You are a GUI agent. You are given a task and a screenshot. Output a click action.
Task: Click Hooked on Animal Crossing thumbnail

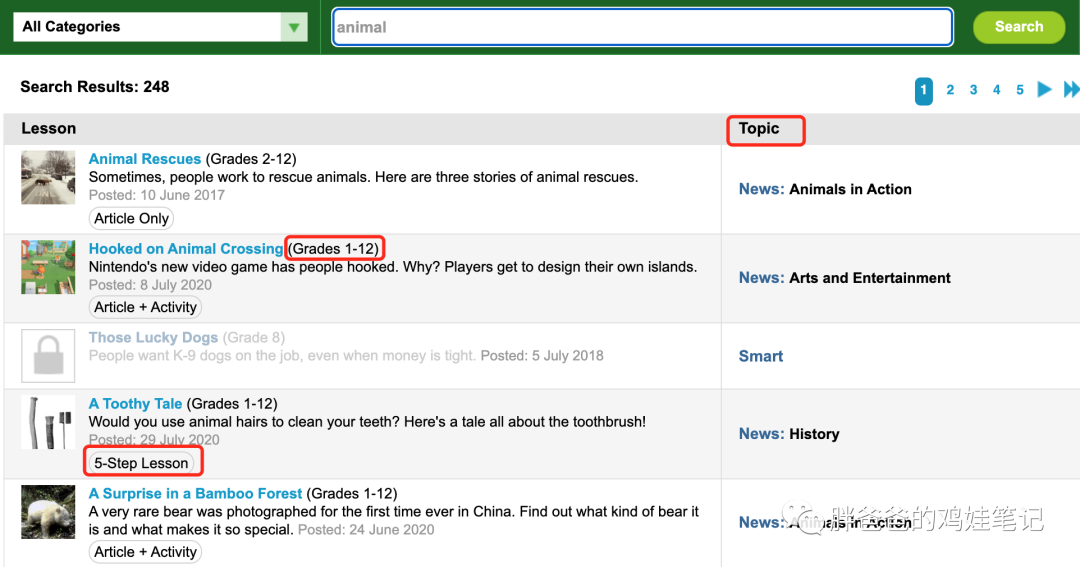click(x=48, y=267)
